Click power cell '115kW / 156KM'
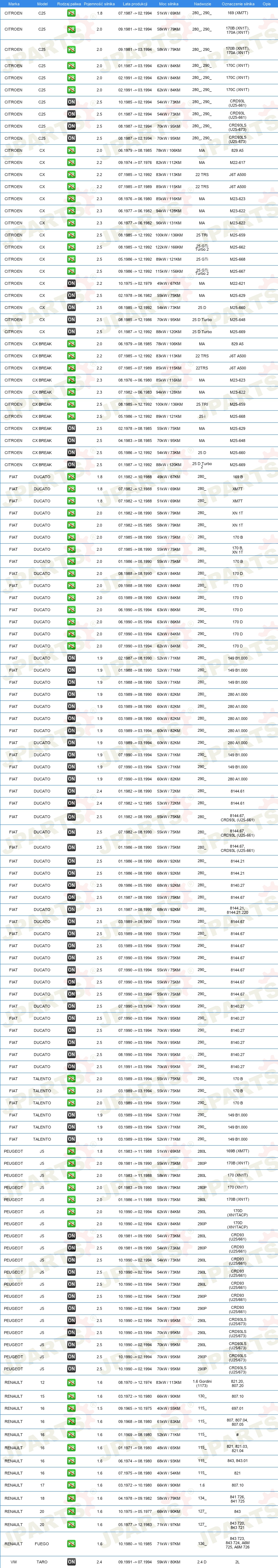Viewport: 278px width, 1568px height. pos(169,272)
